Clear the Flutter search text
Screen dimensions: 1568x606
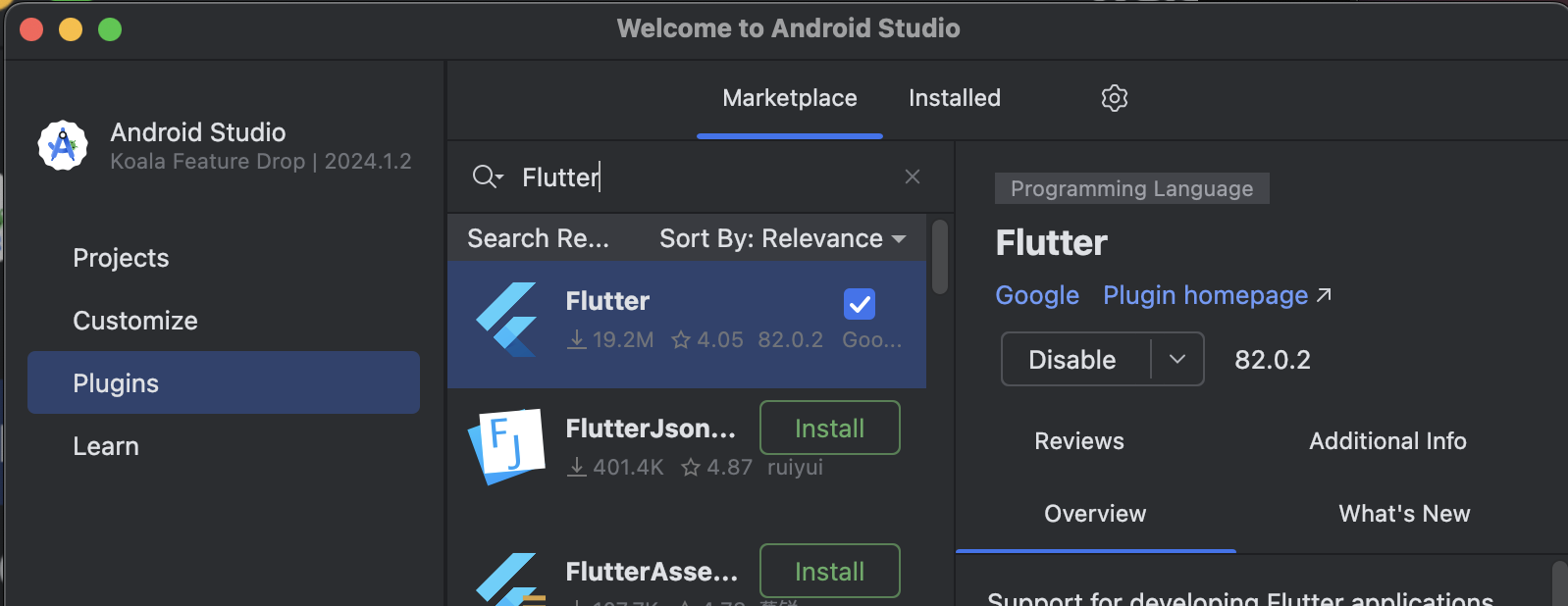click(913, 177)
